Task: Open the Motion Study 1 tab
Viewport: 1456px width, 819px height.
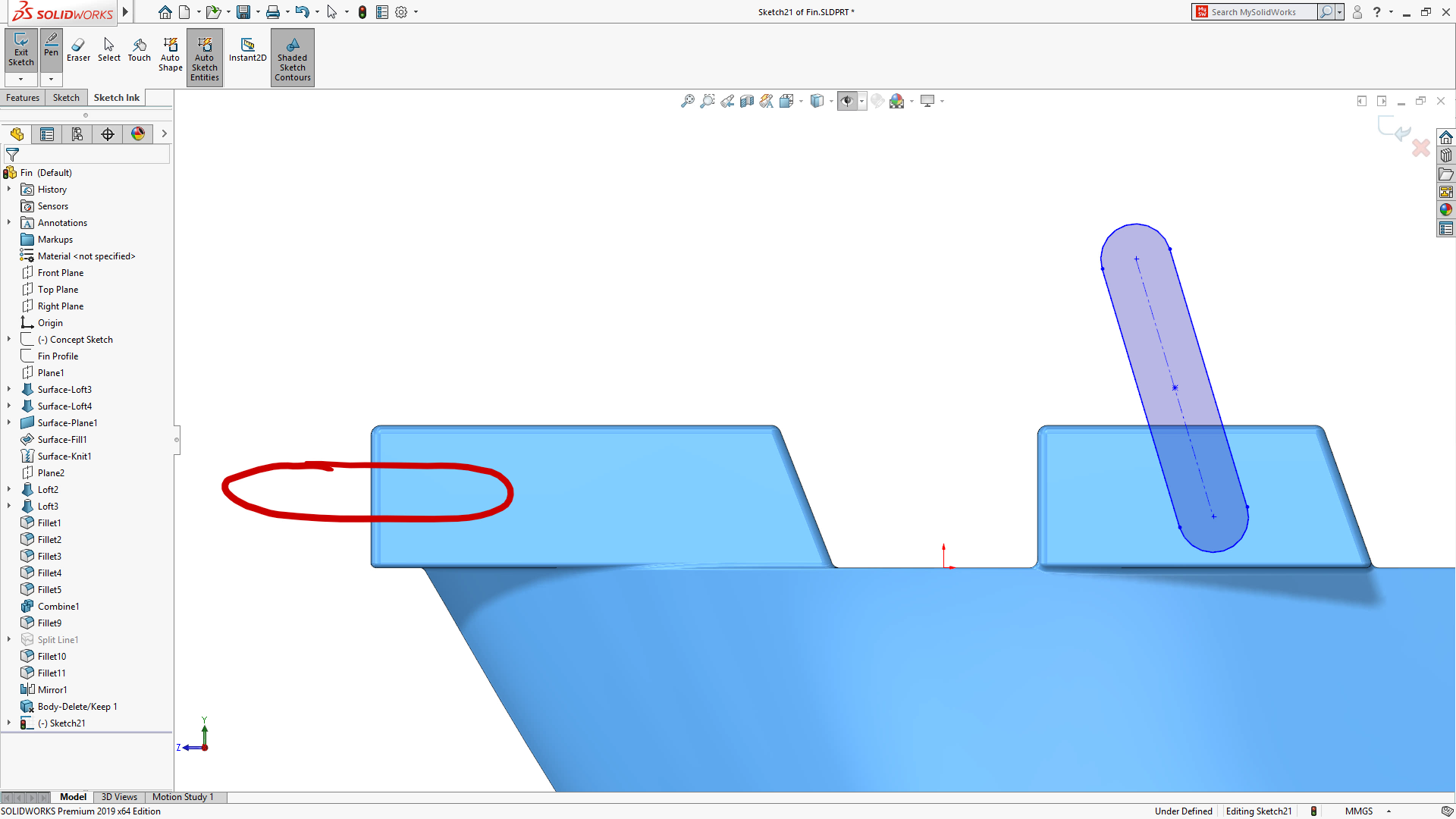Action: 183,797
